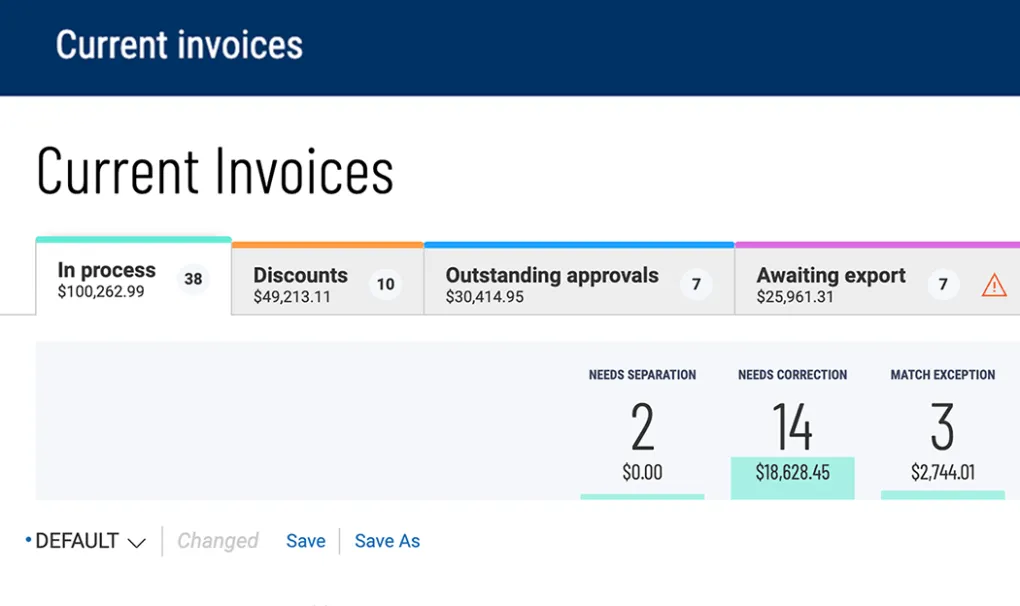Filter by Match Exception count 3
Viewport: 1020px width, 606px height.
tap(942, 427)
